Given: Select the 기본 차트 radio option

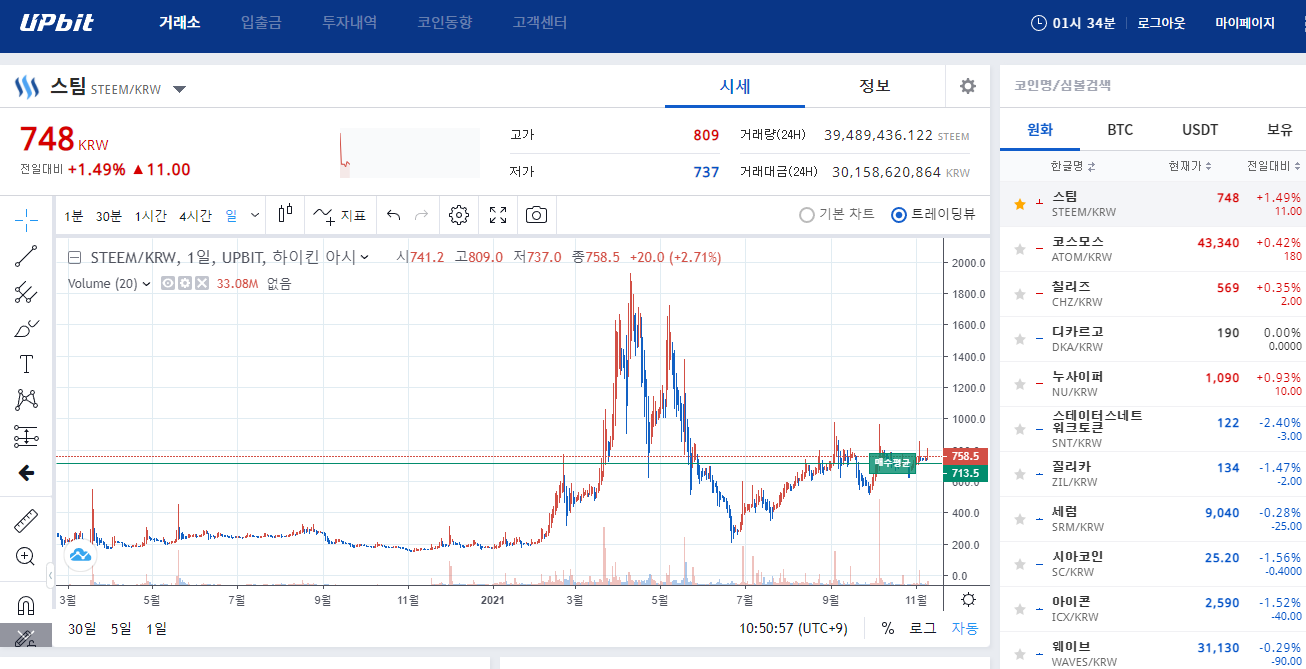Looking at the screenshot, I should [x=837, y=214].
